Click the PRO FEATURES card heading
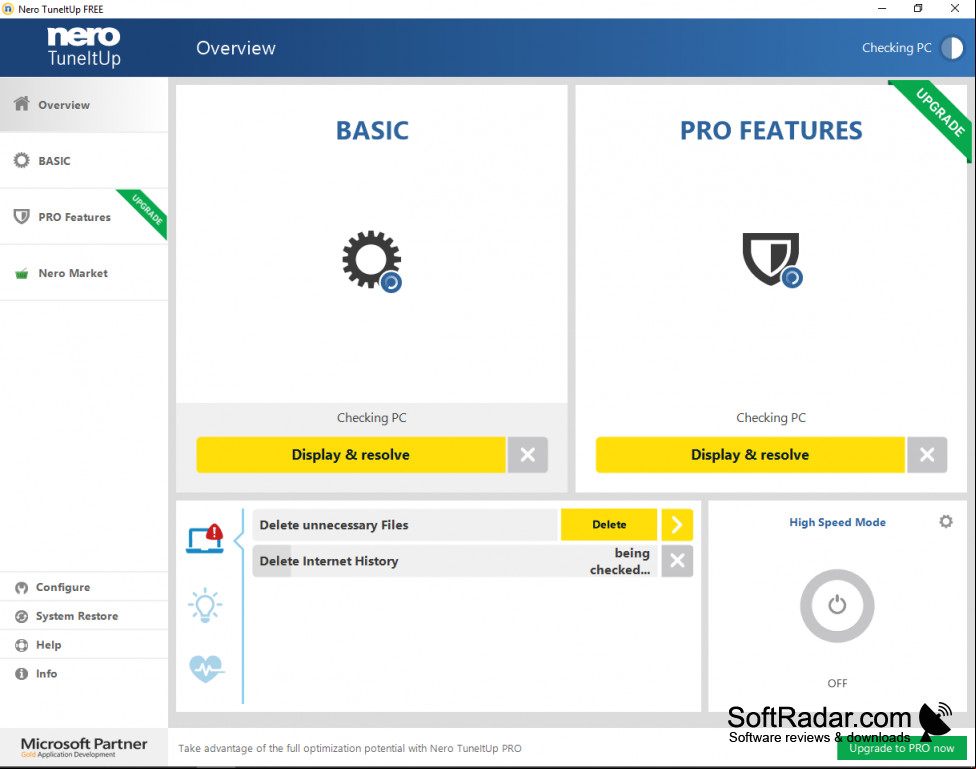976x769 pixels. (771, 131)
